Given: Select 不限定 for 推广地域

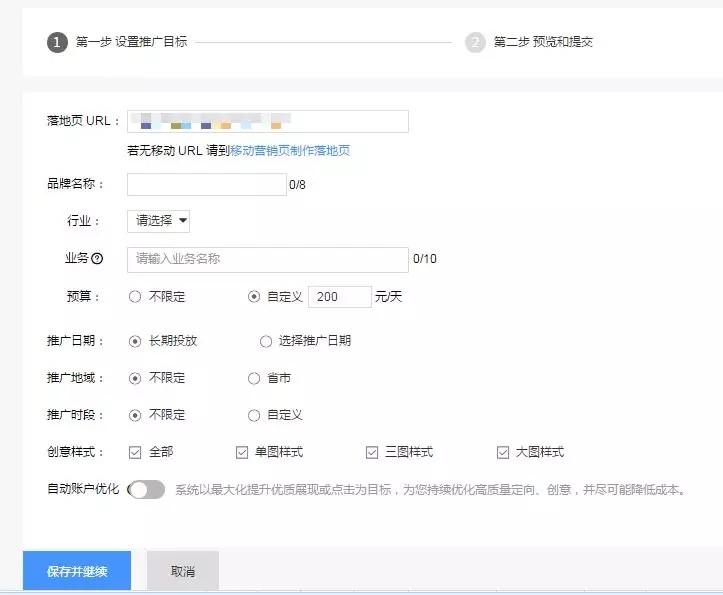Looking at the screenshot, I should click(x=135, y=378).
